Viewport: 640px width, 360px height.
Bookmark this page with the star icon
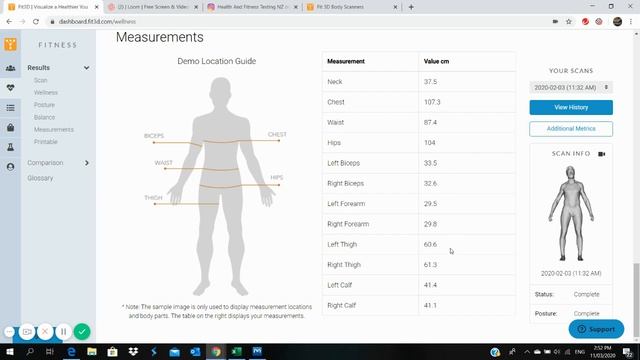(569, 22)
